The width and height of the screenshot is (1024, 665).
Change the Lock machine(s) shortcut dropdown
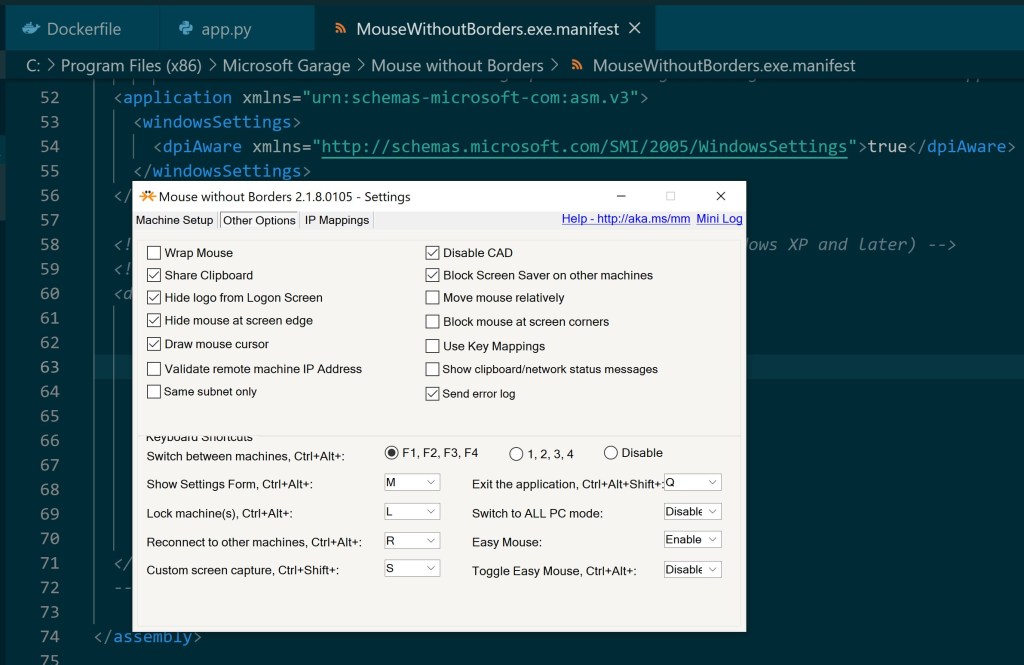pyautogui.click(x=412, y=511)
